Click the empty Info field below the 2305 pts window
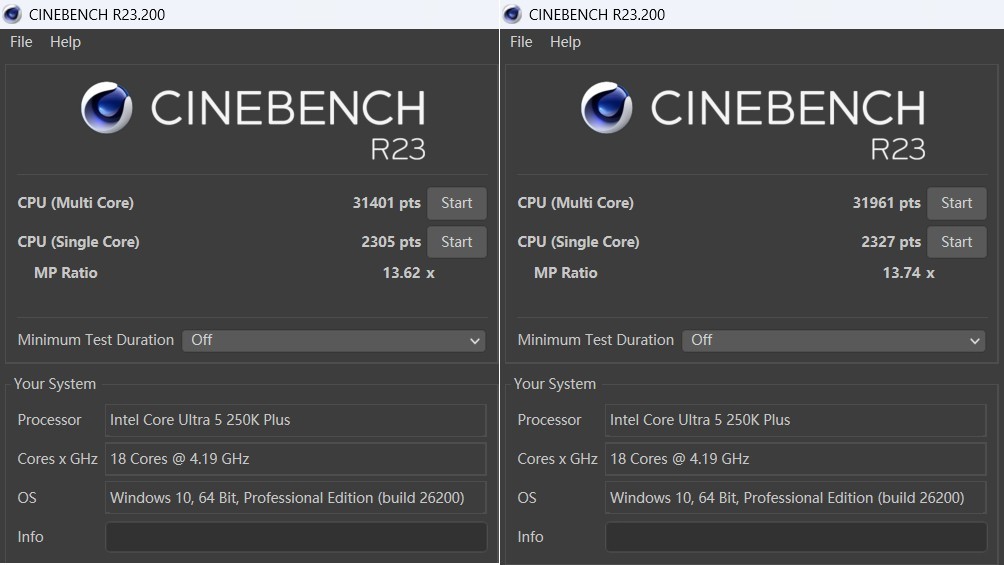1004x565 pixels. (296, 537)
